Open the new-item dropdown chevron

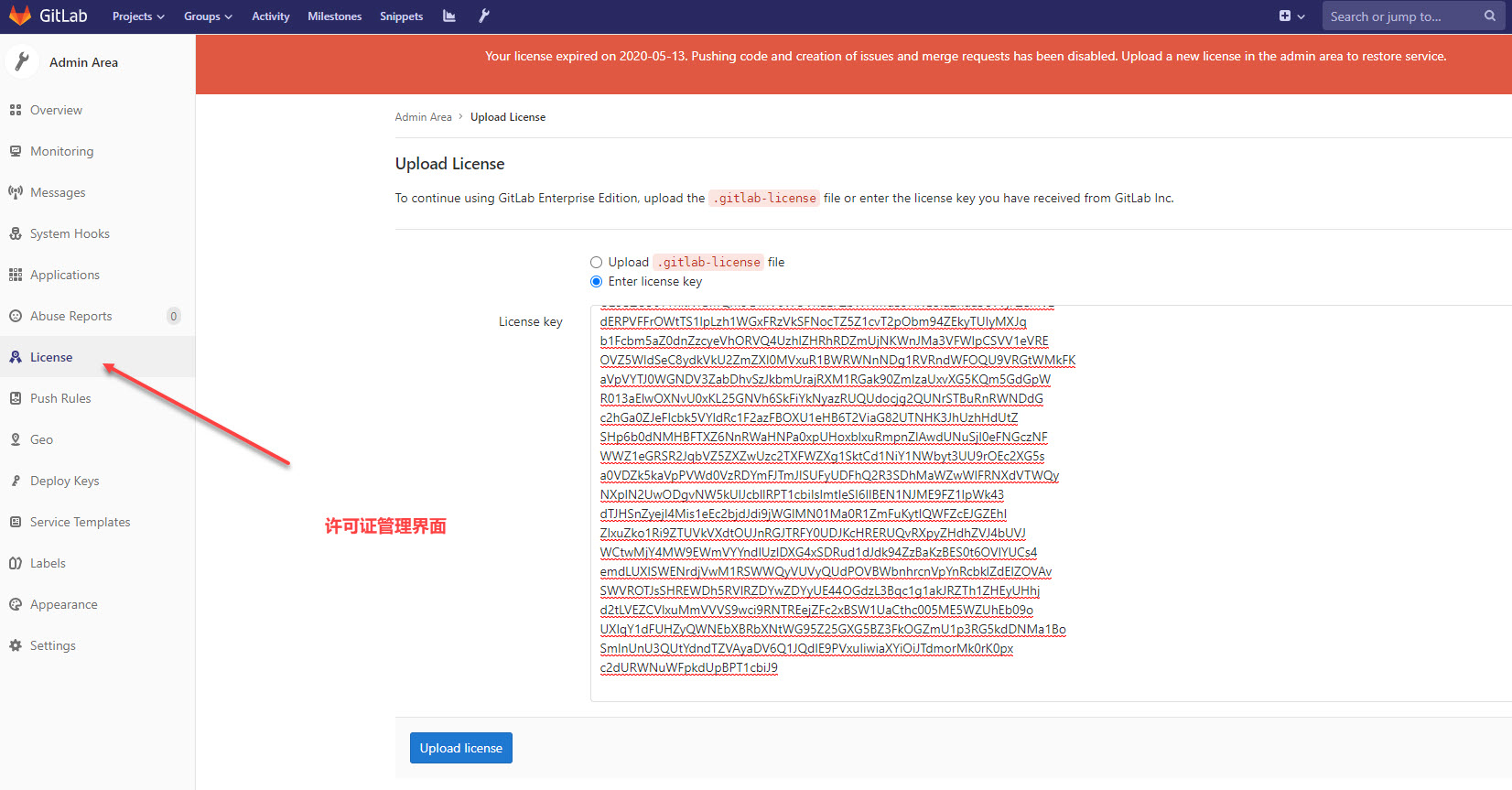click(x=1301, y=16)
